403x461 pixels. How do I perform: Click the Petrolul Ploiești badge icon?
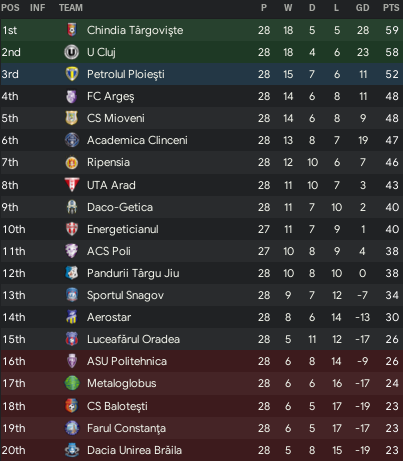[72, 74]
